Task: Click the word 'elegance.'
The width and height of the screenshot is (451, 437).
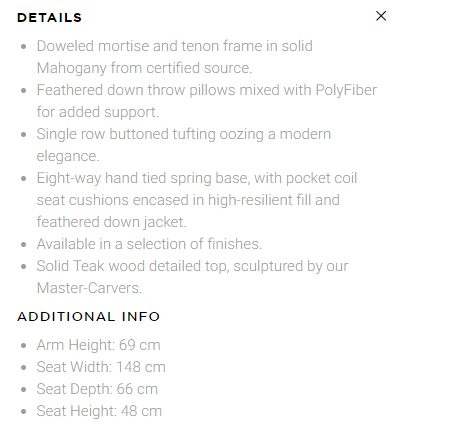Action: (68, 156)
